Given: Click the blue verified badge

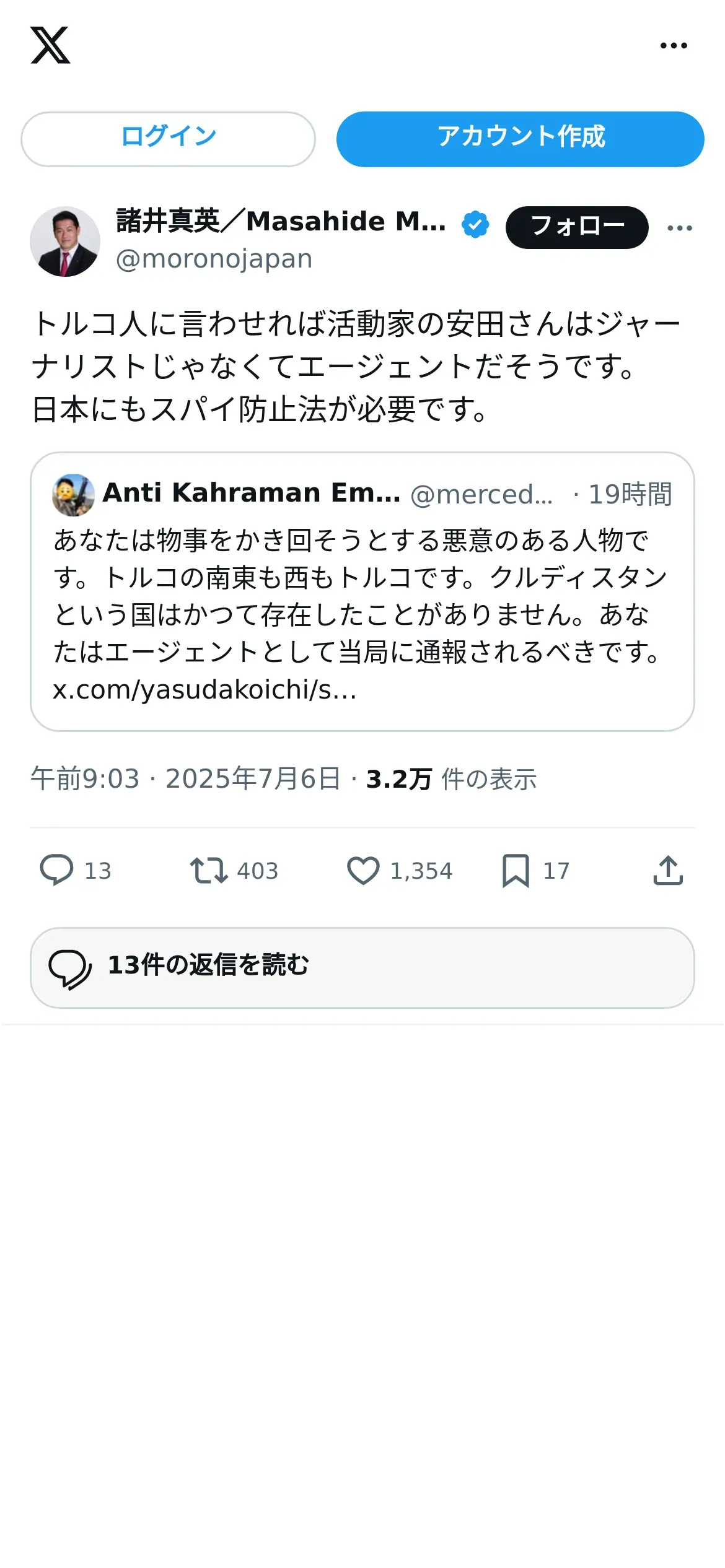Looking at the screenshot, I should [x=475, y=224].
